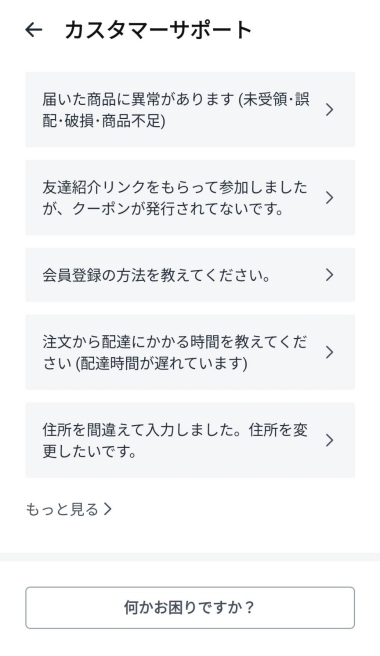Click the chevron beside the 注文から配達にかかる時間 question
This screenshot has width=380, height=656.
[329, 352]
